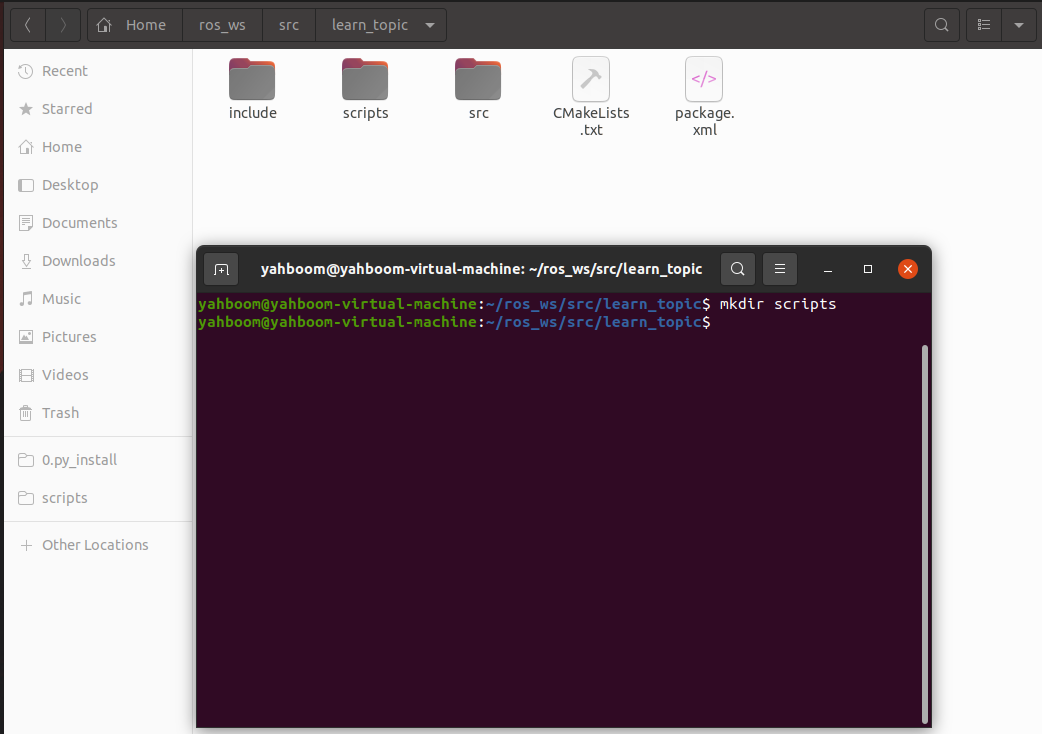The width and height of the screenshot is (1042, 734).
Task: Click the terminal scrollbar
Action: (924, 534)
